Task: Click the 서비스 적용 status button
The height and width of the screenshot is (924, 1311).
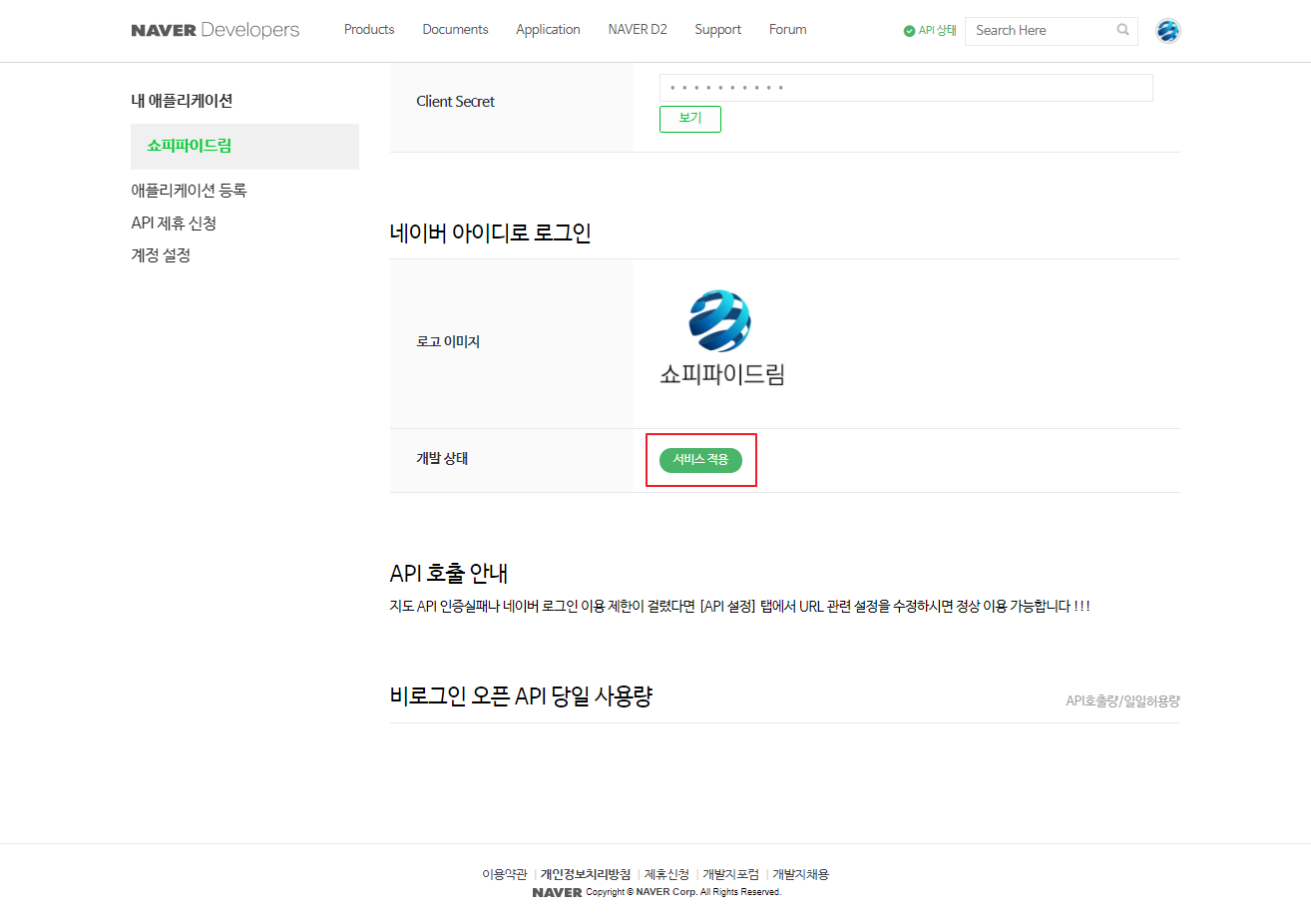Action: click(x=700, y=460)
